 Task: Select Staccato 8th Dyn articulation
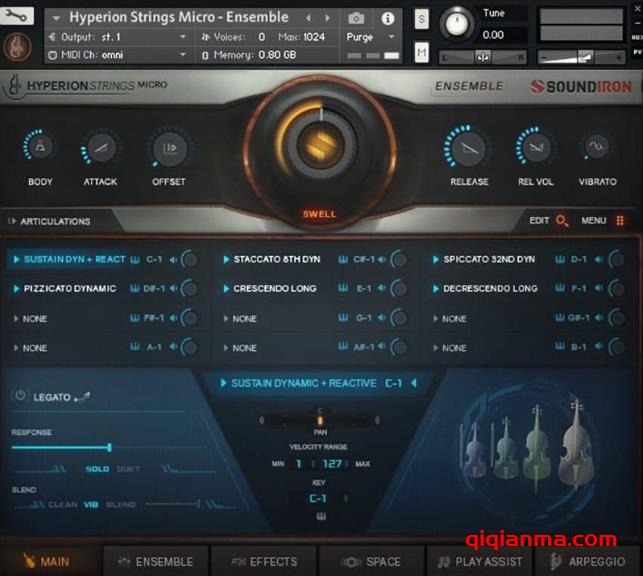point(277,260)
